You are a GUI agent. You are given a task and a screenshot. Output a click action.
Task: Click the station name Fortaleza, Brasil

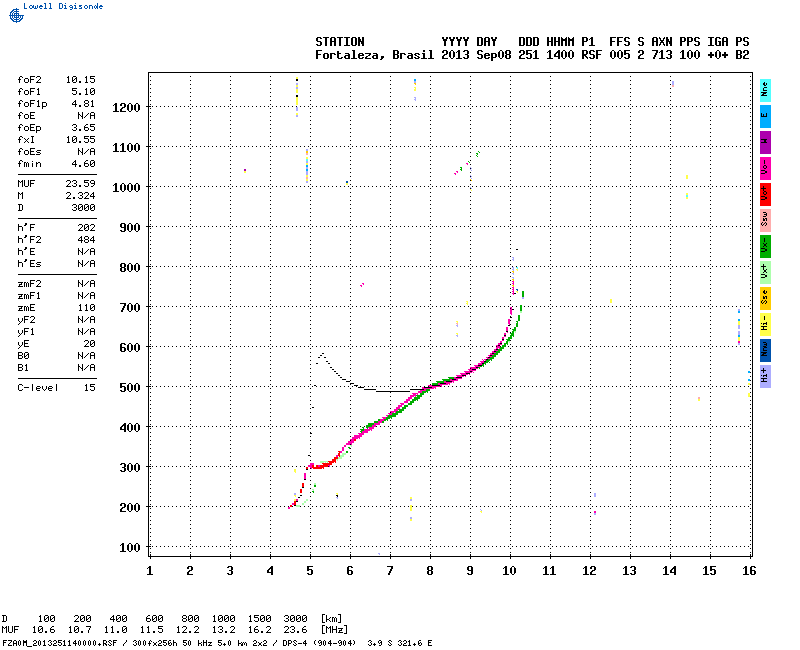[x=374, y=55]
